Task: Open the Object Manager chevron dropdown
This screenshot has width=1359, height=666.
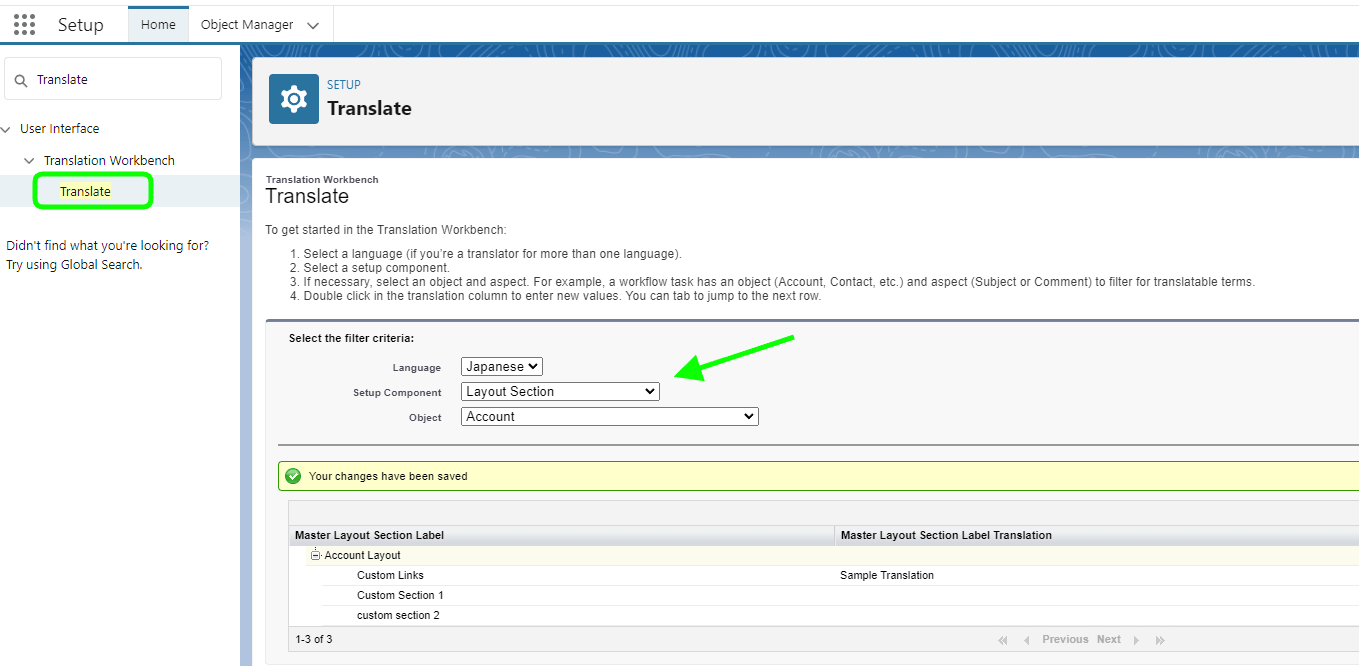Action: point(311,23)
